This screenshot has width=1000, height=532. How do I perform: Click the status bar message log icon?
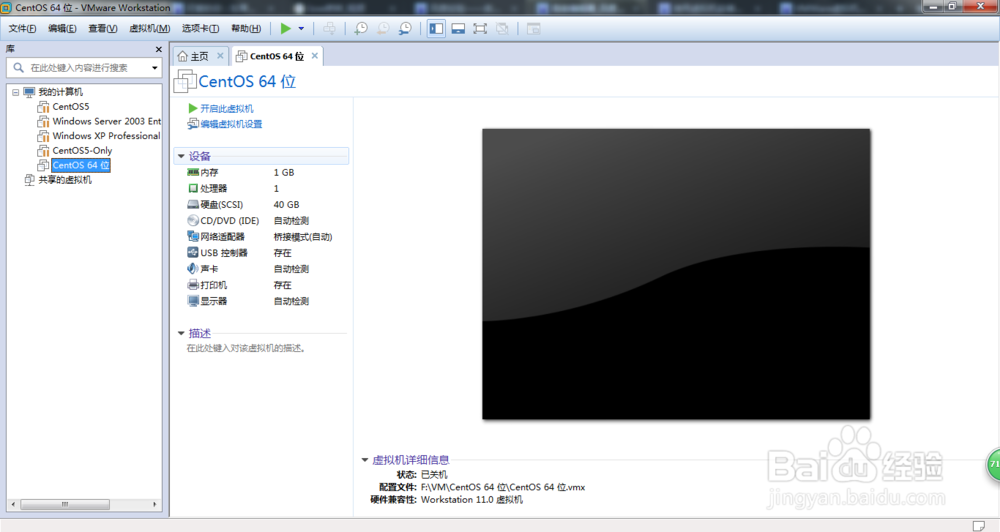tap(978, 526)
